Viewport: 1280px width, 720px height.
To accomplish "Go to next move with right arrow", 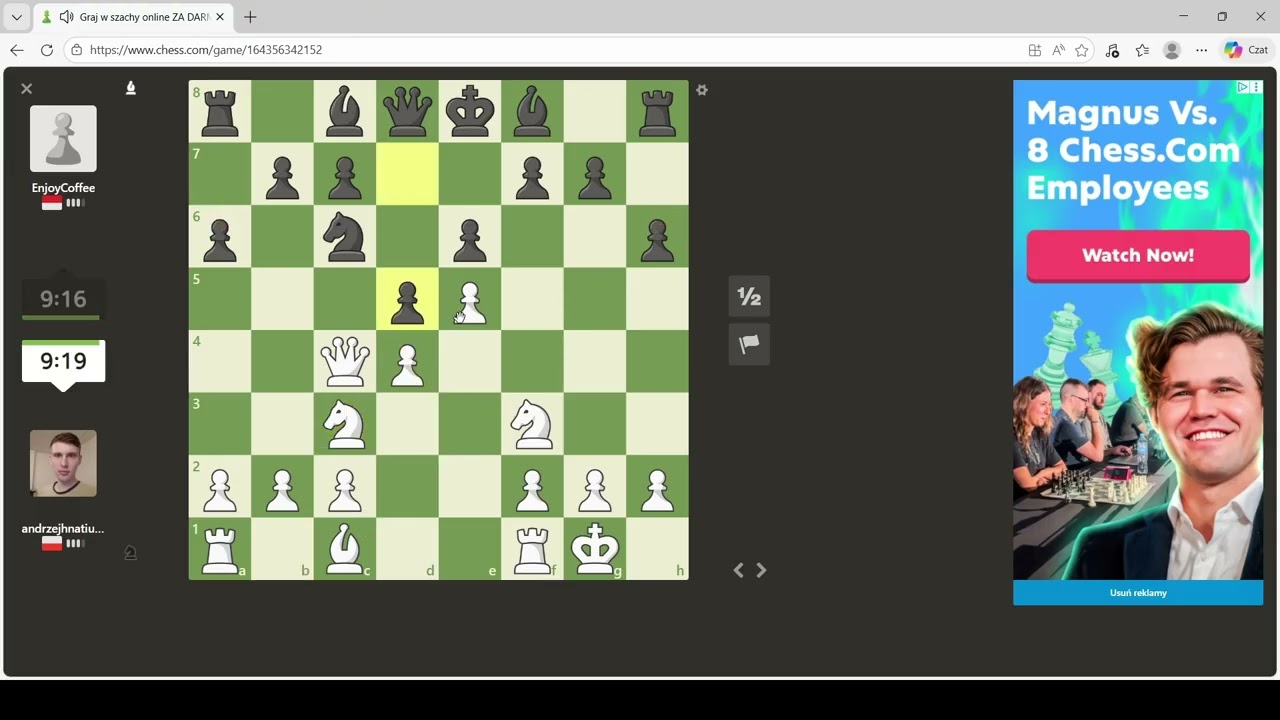I will [x=761, y=570].
